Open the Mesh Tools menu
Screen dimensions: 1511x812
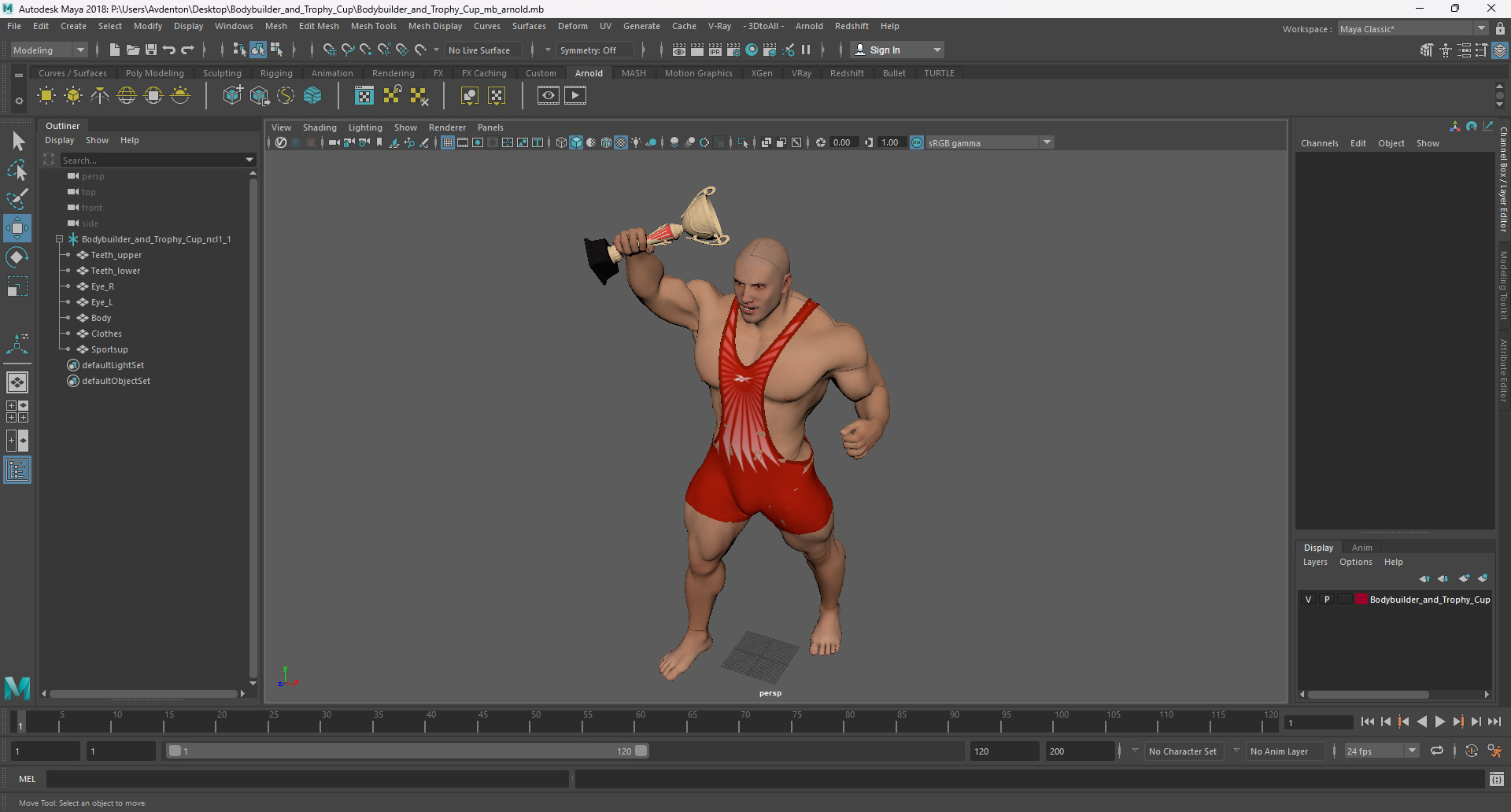tap(373, 26)
